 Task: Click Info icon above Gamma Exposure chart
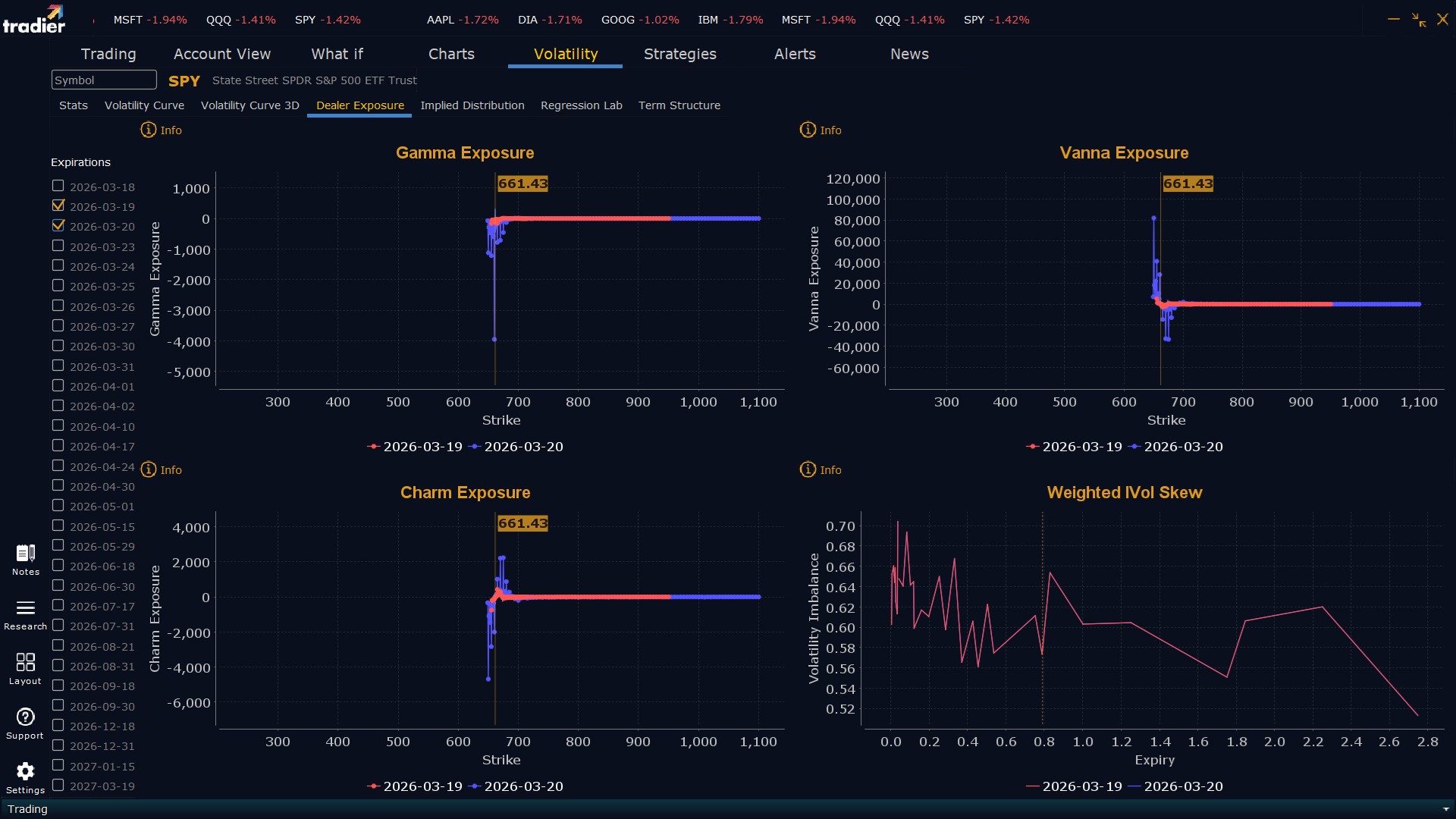149,130
